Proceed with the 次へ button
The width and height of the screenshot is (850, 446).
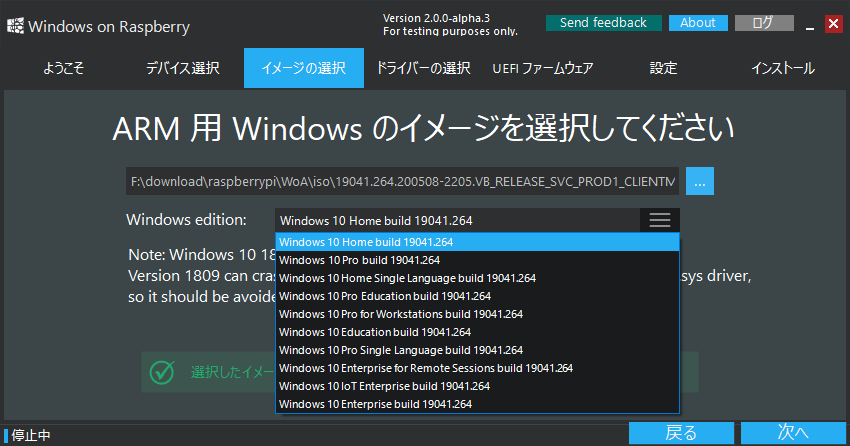[793, 433]
